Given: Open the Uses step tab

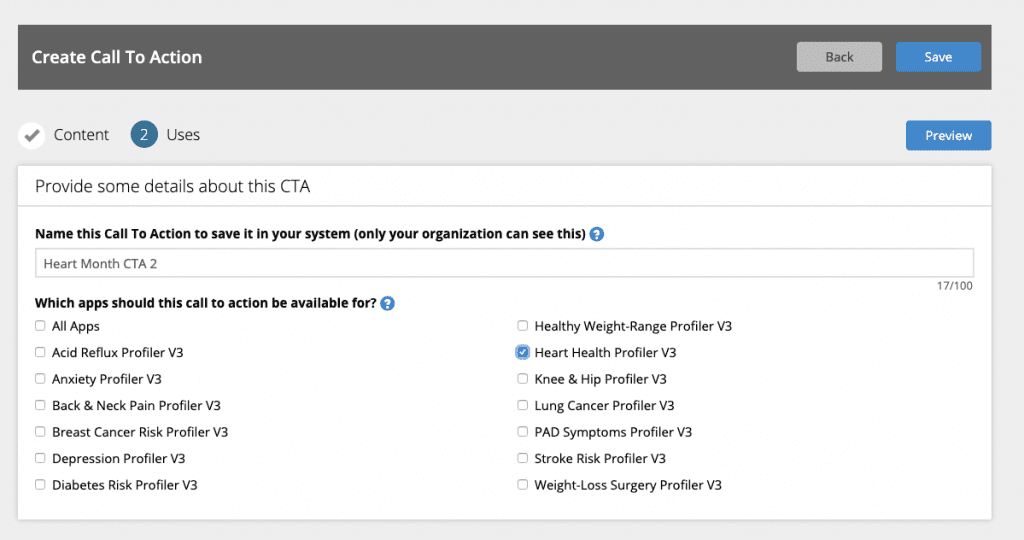Looking at the screenshot, I should pyautogui.click(x=166, y=135).
